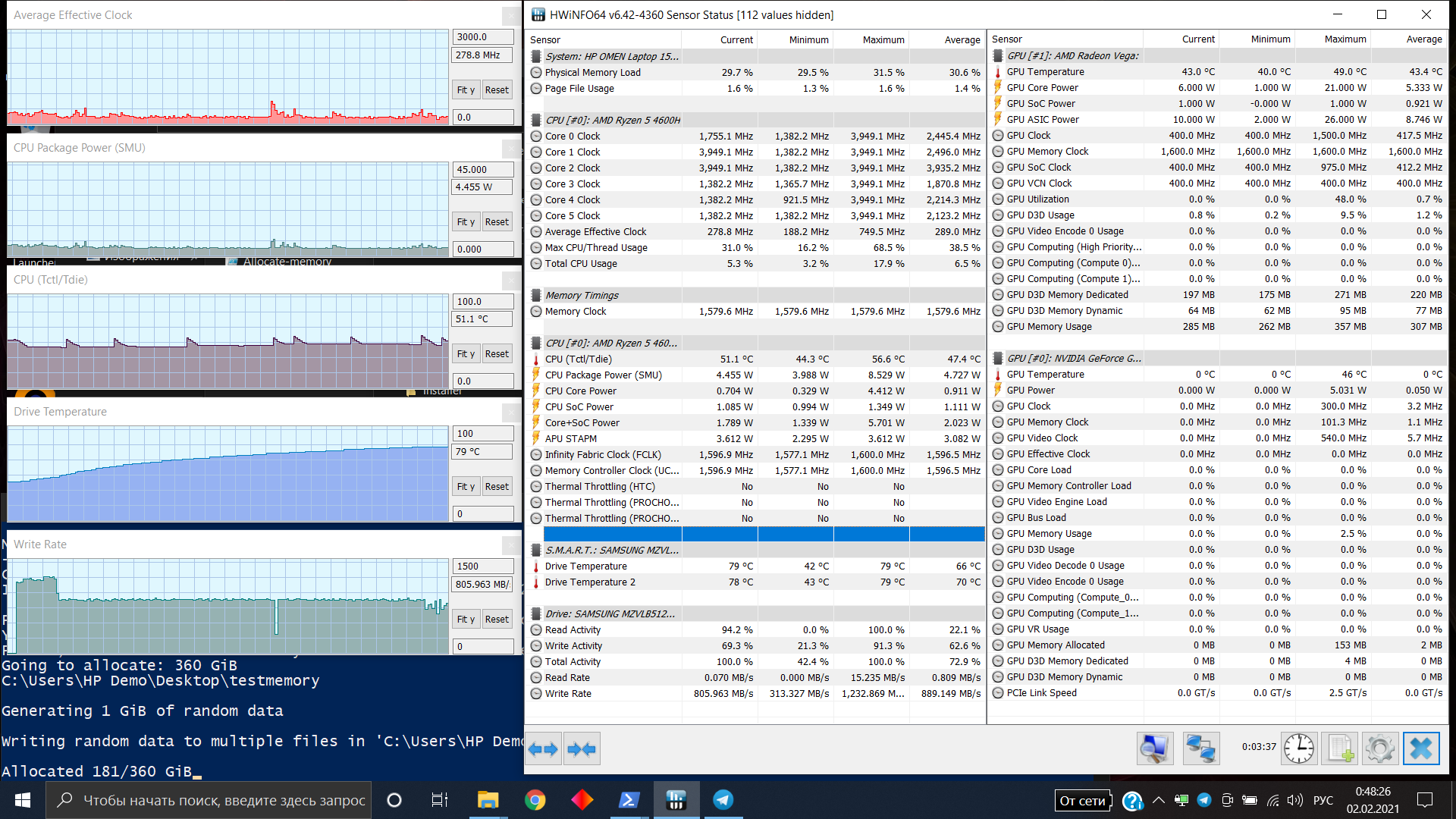Show hidden system tray icons

click(x=1159, y=800)
